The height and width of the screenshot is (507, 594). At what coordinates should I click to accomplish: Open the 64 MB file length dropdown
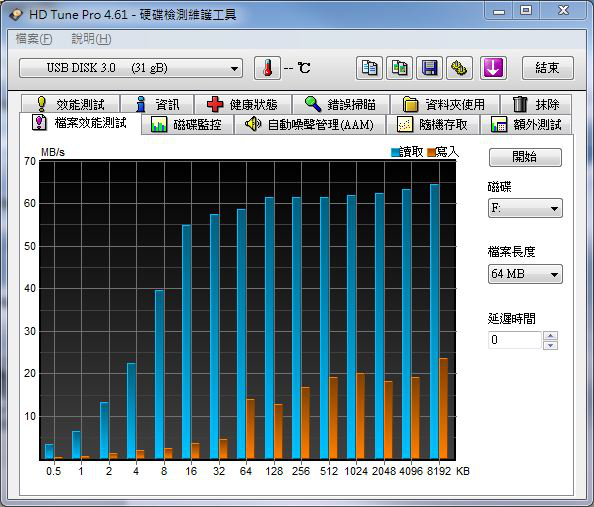coord(525,274)
